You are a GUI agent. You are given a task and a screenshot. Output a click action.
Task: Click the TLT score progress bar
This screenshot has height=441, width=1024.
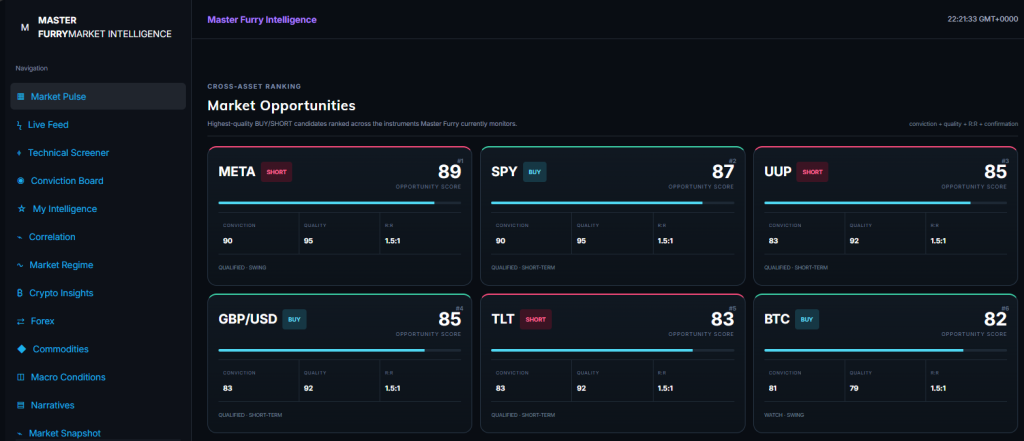[612, 351]
